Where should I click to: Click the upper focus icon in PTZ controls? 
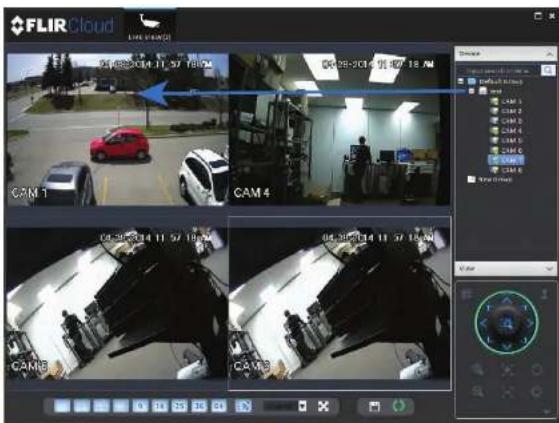507,370
